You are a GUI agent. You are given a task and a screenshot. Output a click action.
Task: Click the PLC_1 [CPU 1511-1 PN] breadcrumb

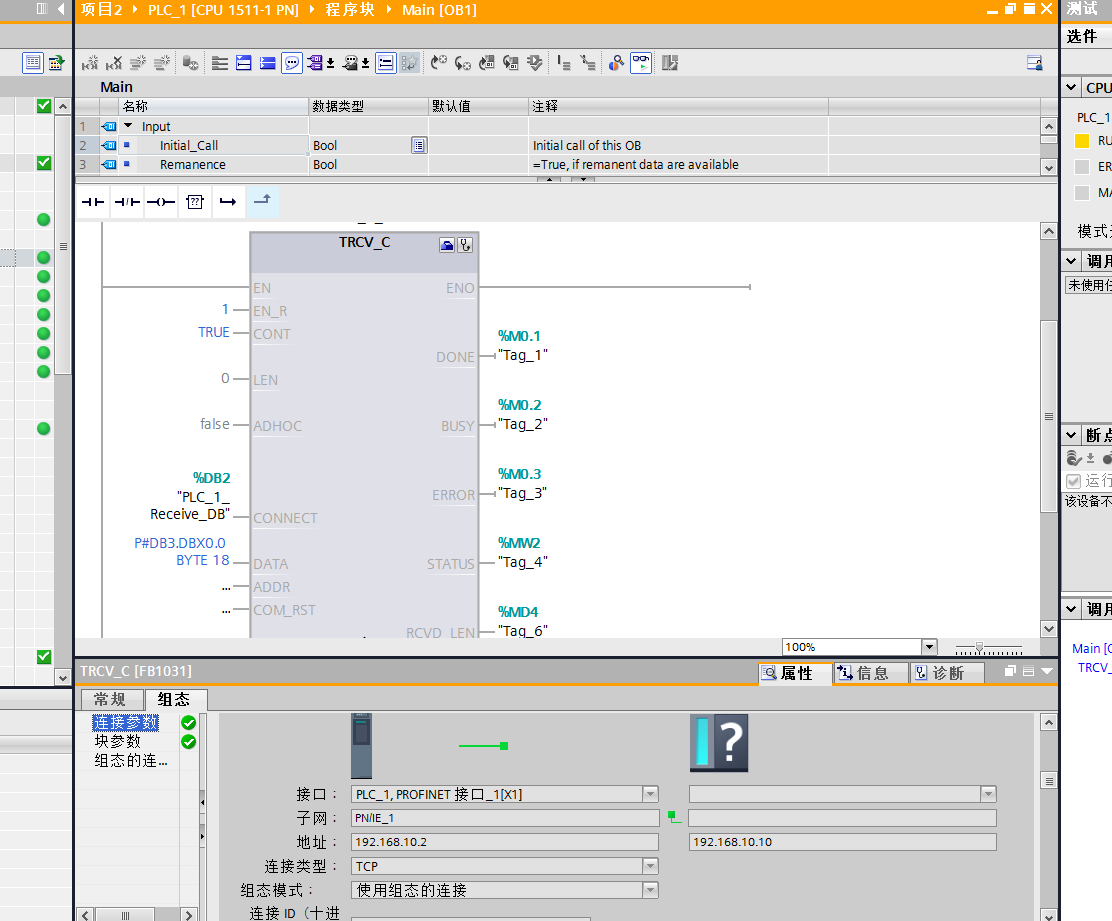pos(223,10)
